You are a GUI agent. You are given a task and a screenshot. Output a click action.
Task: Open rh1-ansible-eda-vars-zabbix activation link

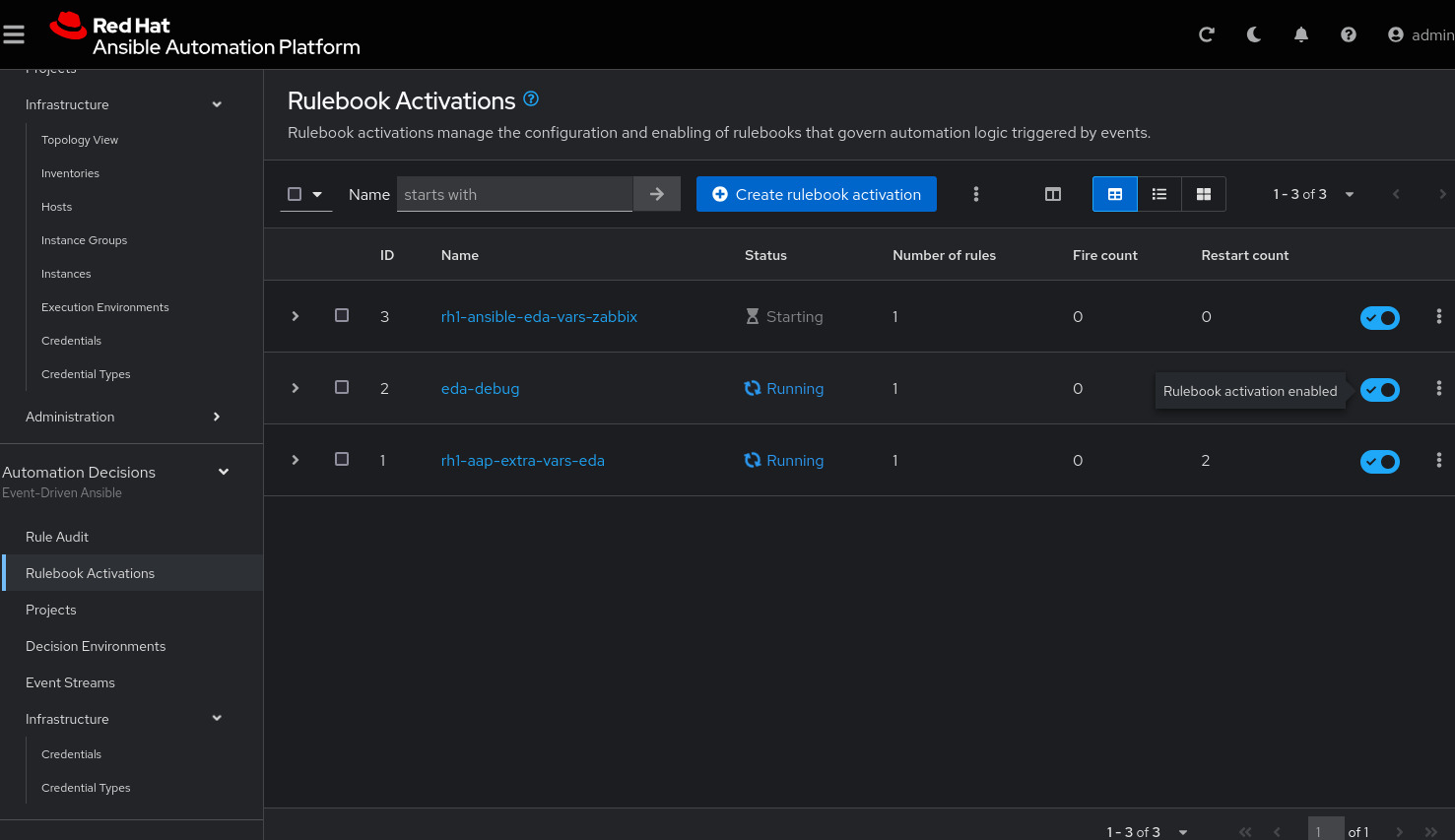coord(539,316)
